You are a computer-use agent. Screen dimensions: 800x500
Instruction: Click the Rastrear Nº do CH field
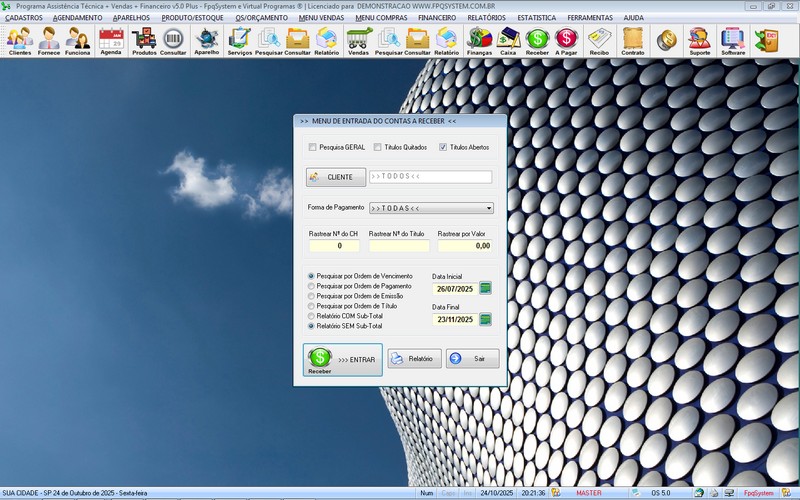(x=334, y=246)
